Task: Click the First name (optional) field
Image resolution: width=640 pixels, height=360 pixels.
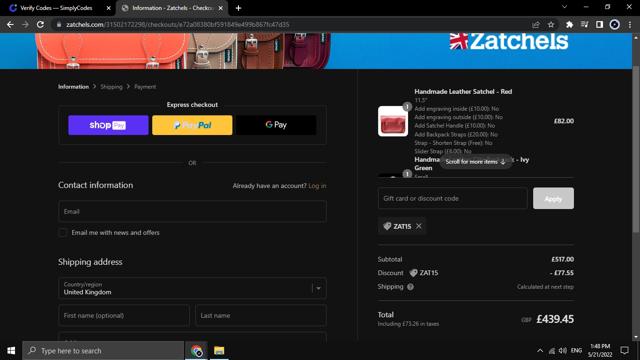Action: [124, 316]
